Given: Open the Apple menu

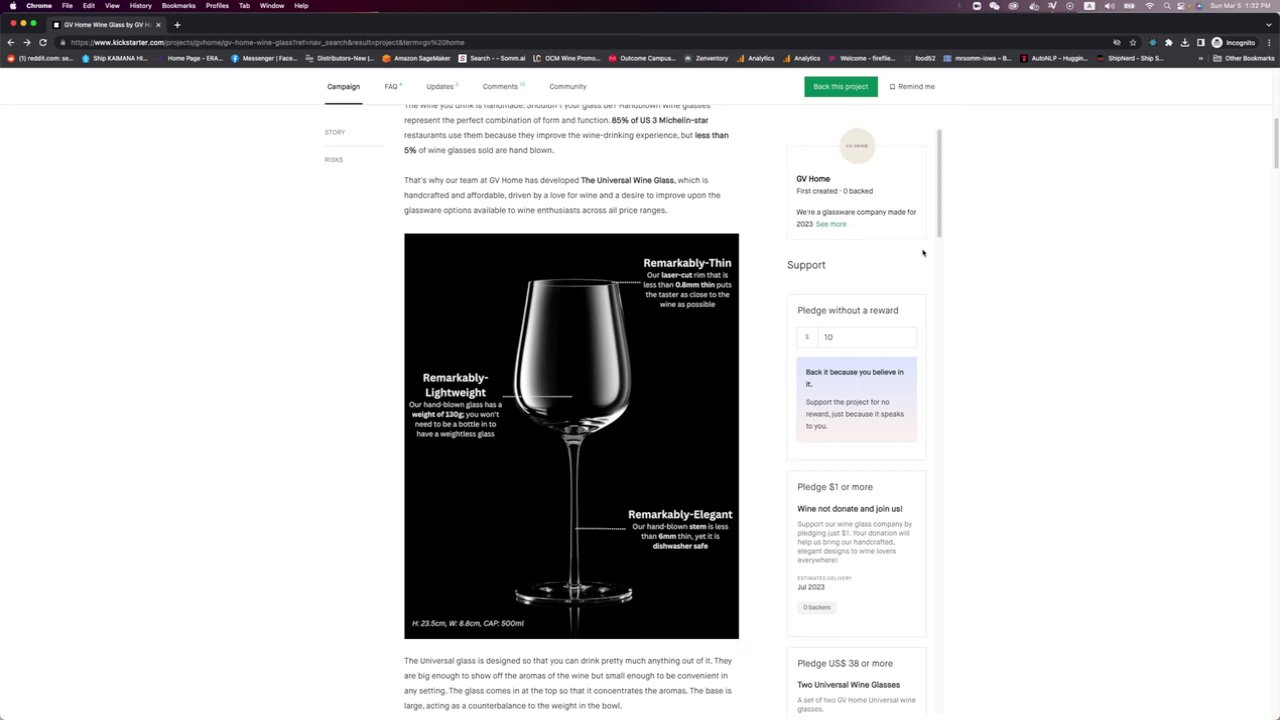Looking at the screenshot, I should coord(12,6).
